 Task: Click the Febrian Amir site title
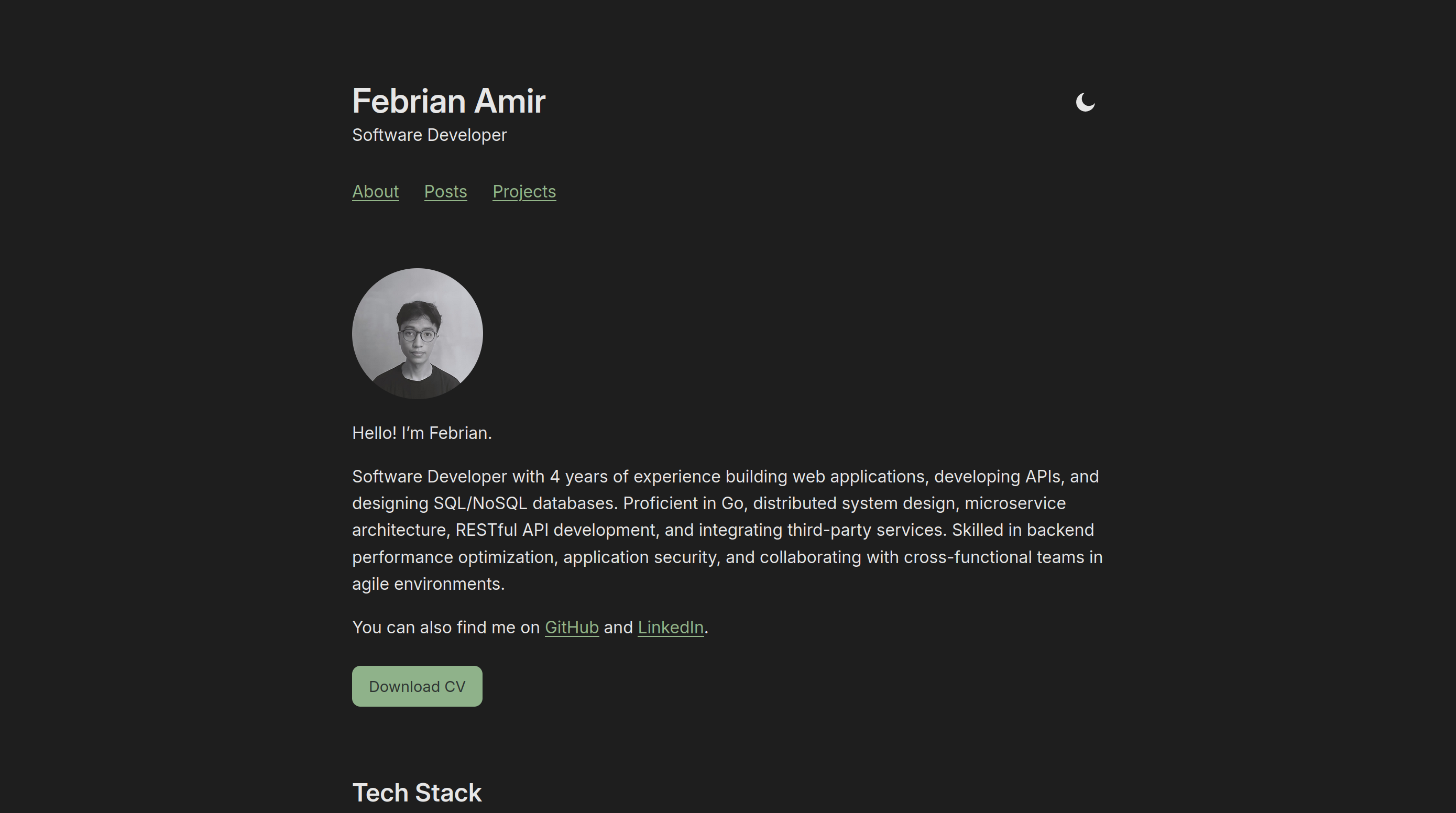click(448, 101)
